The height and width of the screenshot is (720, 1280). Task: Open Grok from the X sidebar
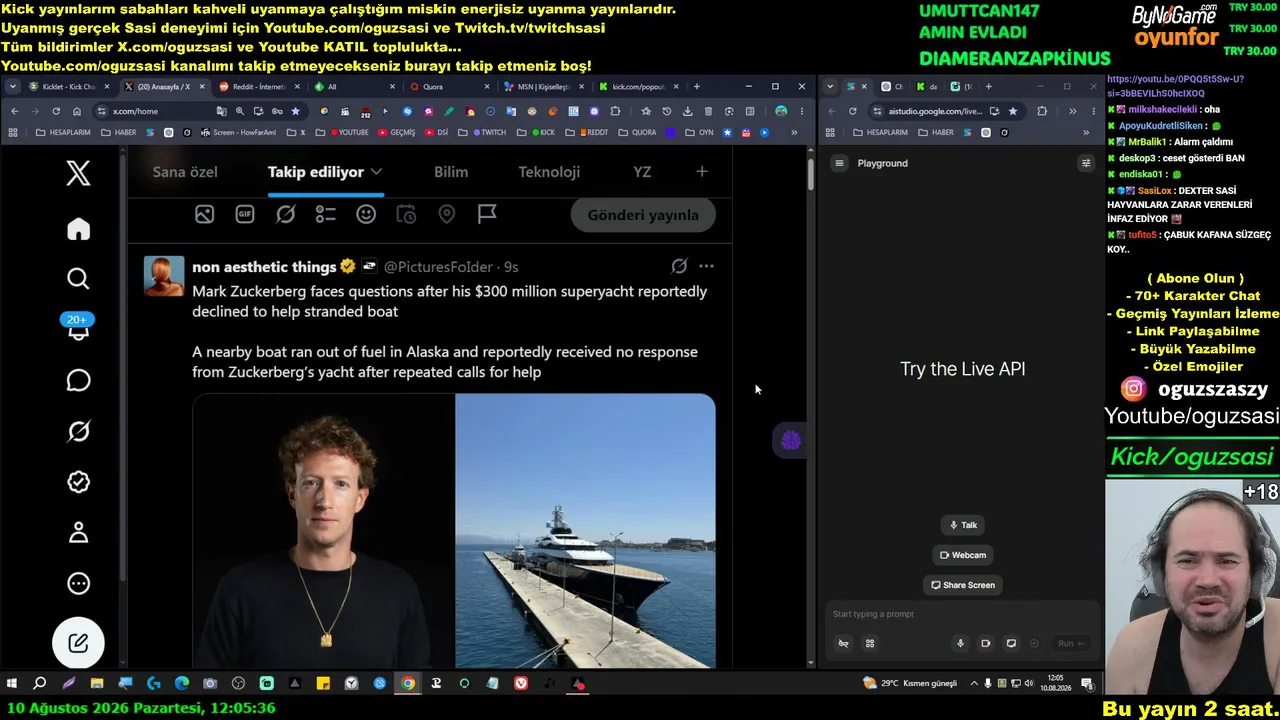tap(78, 431)
